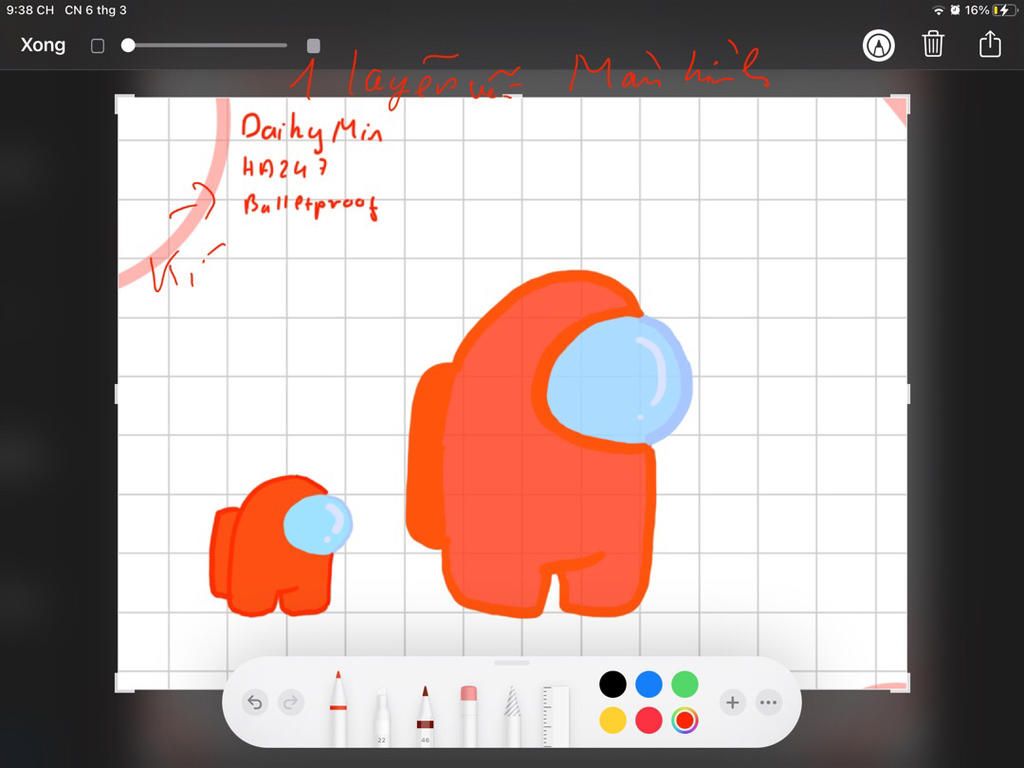Select the Lasso selection tool
Viewport: 1024px width, 768px height.
tap(513, 715)
